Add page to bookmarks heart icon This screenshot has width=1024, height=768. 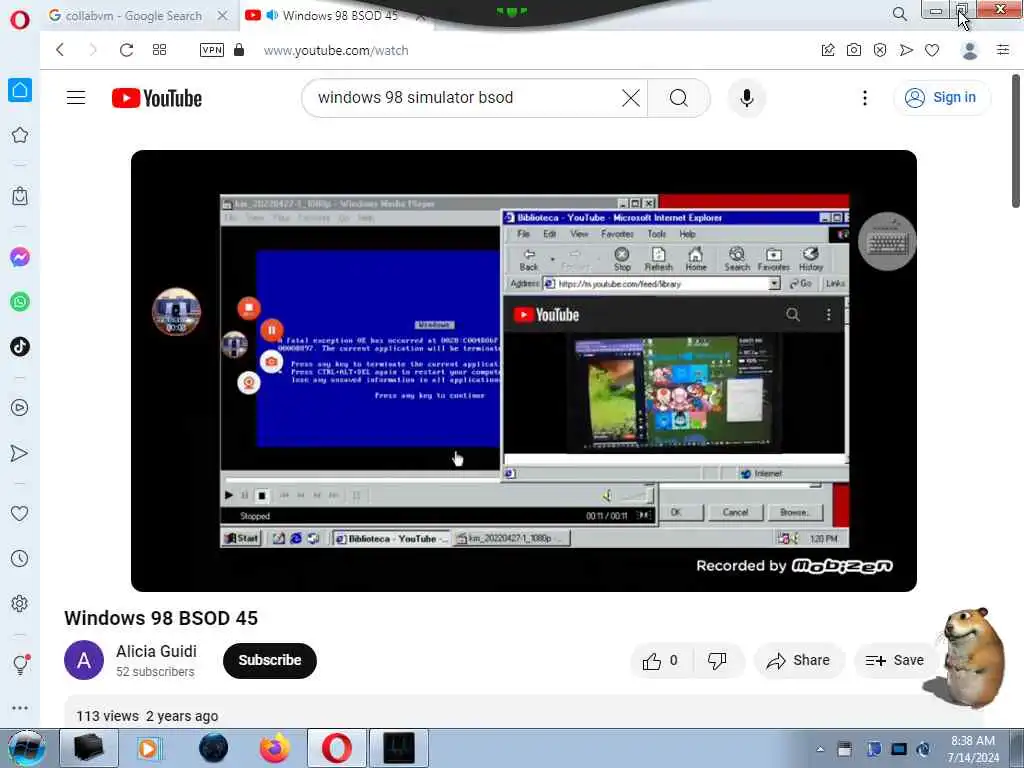[x=932, y=50]
